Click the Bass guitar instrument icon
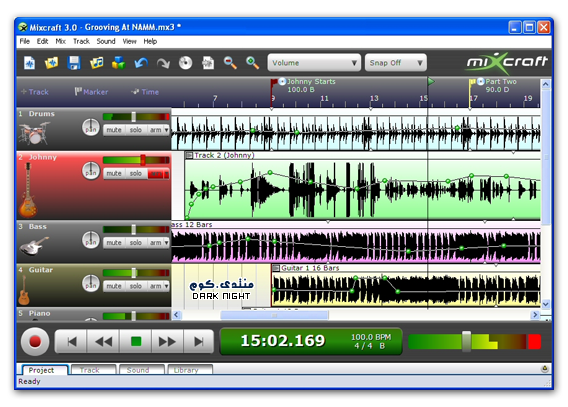The image size is (568, 407). coord(34,246)
